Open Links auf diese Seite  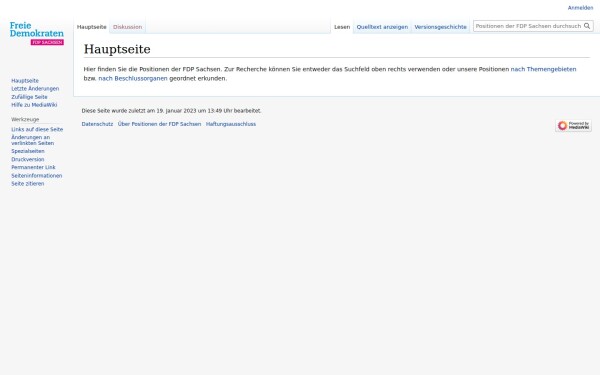(37, 129)
